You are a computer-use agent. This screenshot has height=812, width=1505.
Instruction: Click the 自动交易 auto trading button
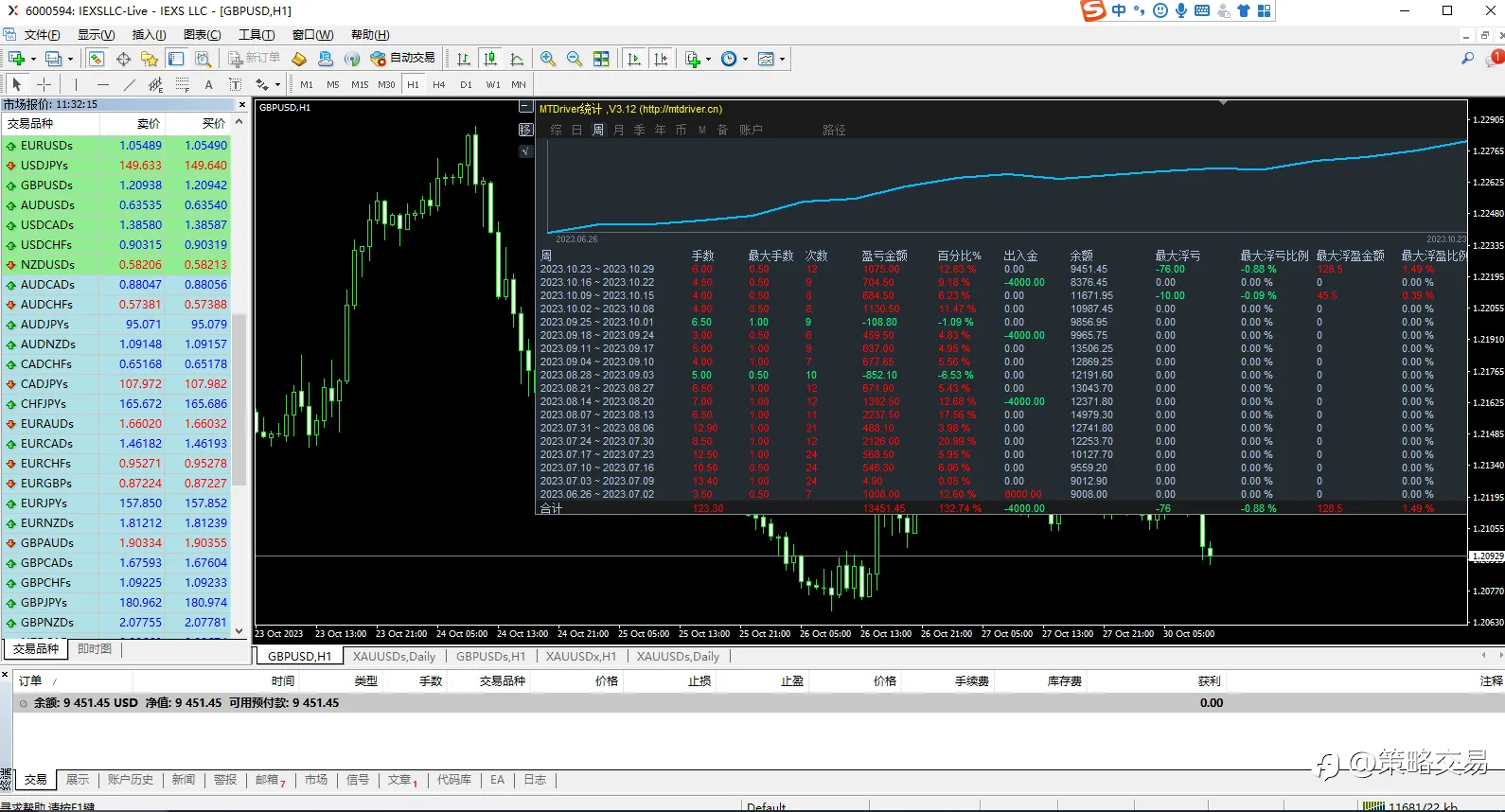click(x=403, y=59)
